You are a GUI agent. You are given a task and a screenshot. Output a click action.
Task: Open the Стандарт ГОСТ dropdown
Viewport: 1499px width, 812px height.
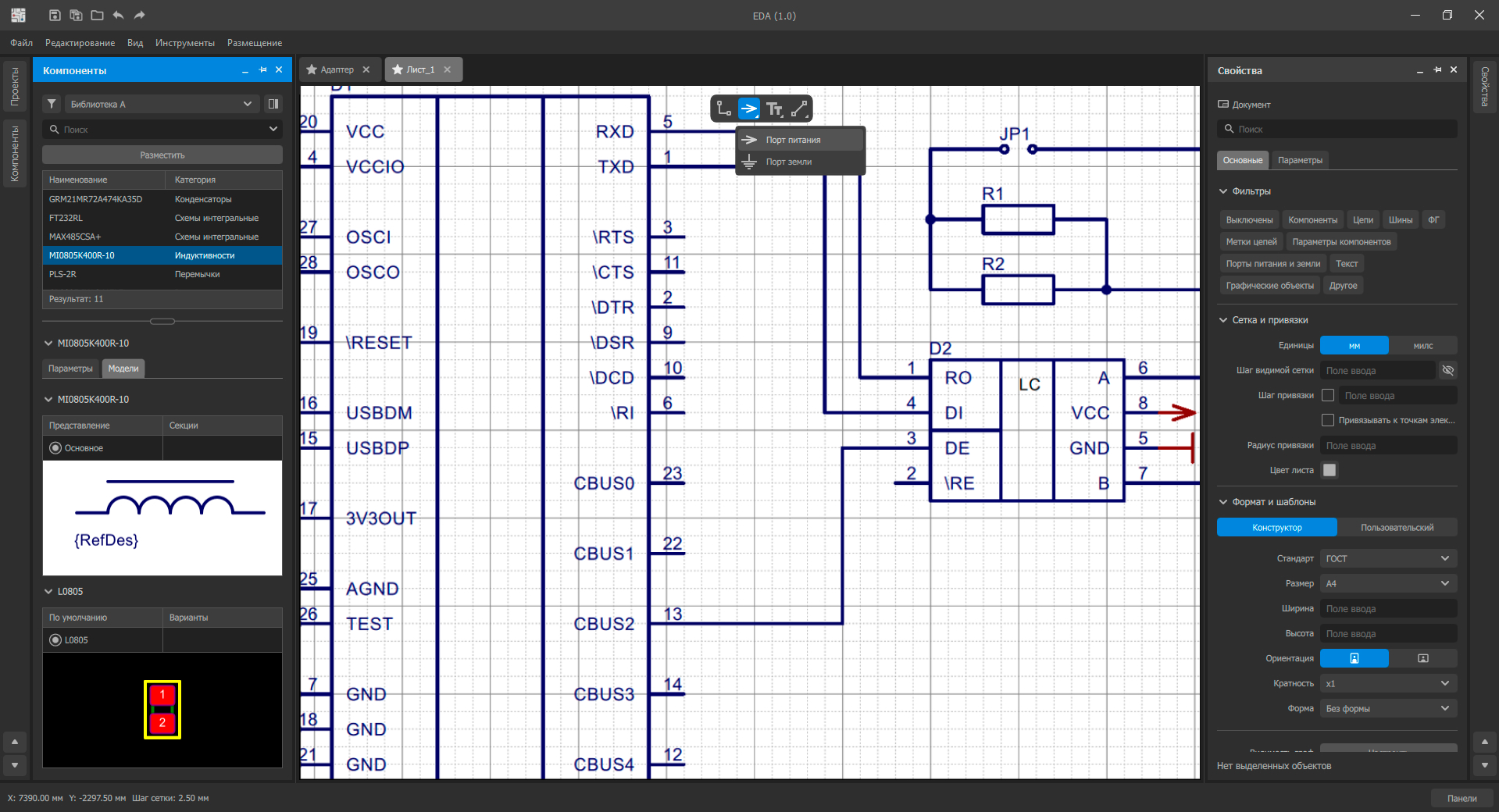point(1389,558)
